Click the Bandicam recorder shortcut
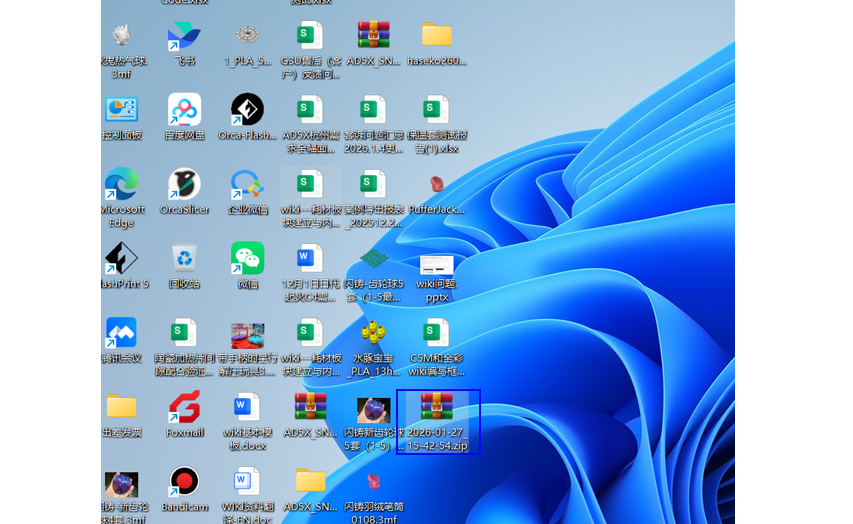The width and height of the screenshot is (853, 524). click(184, 481)
